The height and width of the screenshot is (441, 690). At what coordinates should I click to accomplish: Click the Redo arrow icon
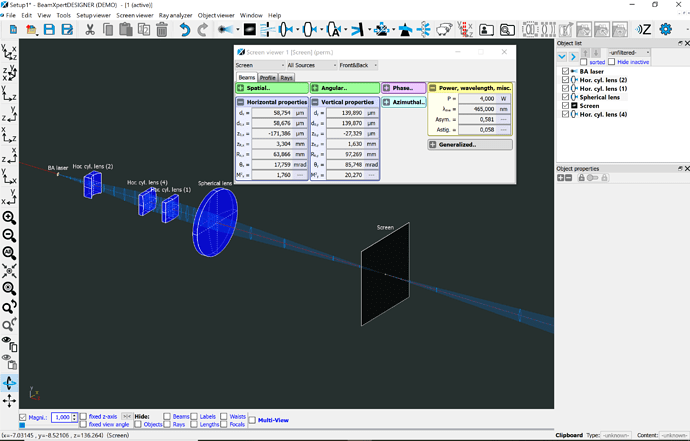click(202, 30)
